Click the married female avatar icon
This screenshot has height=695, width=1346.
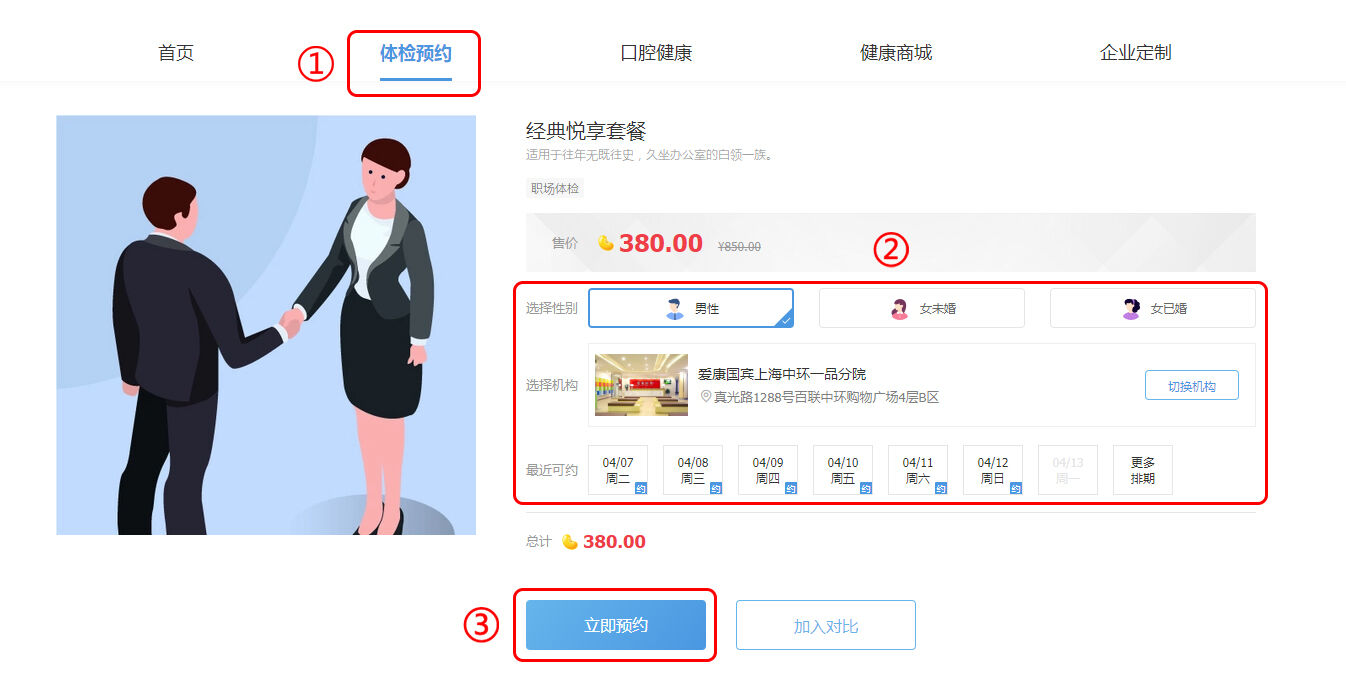1131,309
